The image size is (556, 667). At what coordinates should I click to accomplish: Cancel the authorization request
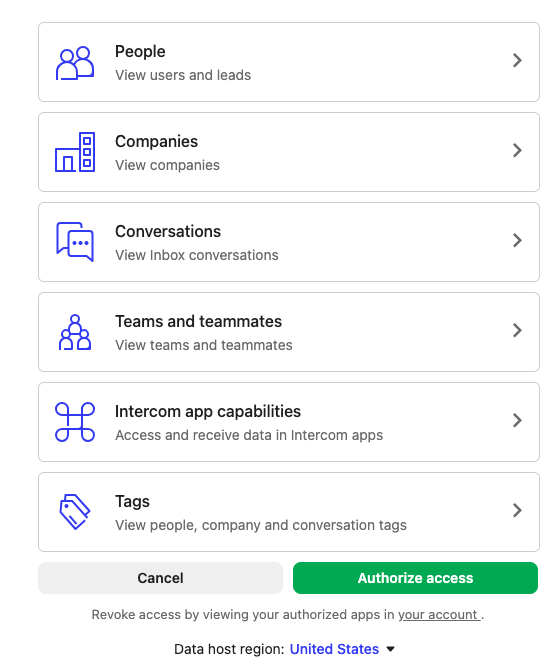click(x=160, y=578)
